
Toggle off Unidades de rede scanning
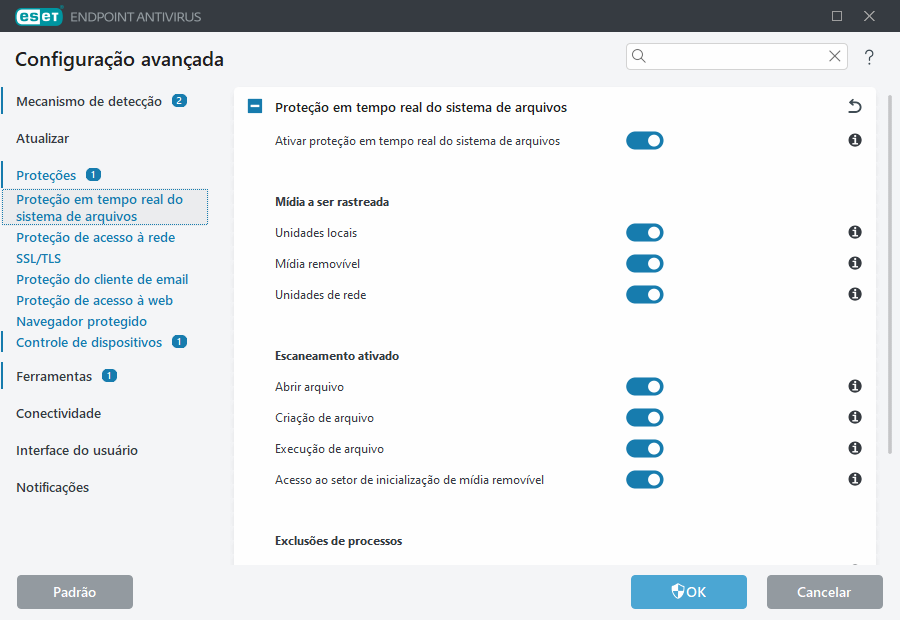click(x=645, y=294)
